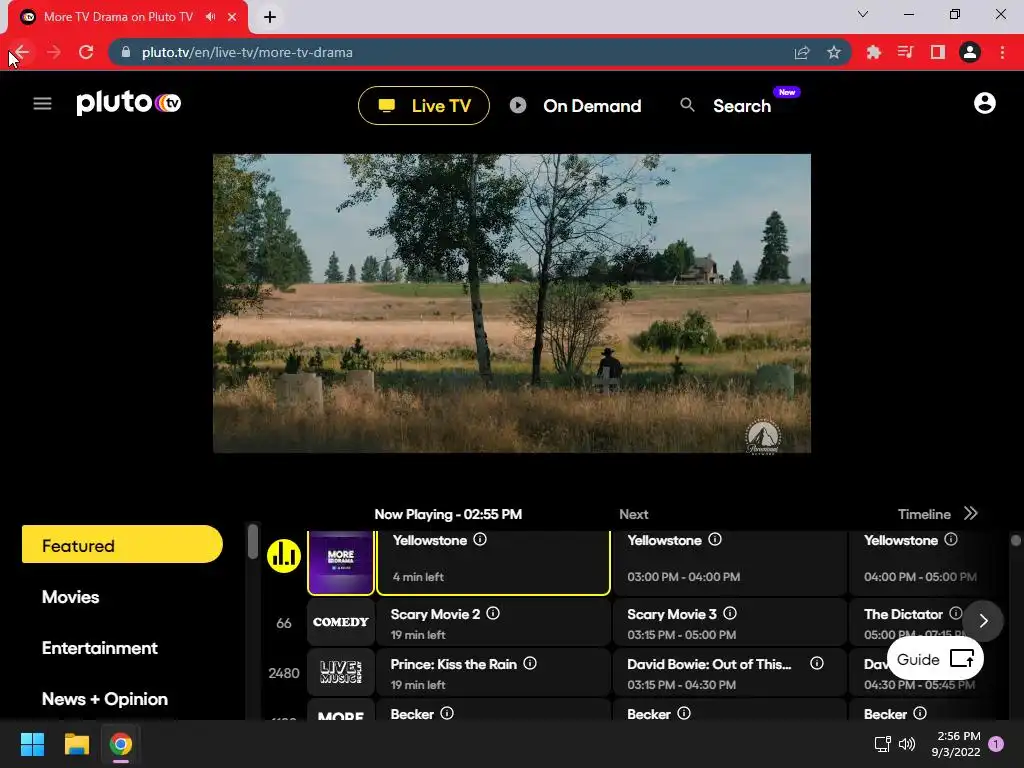This screenshot has height=768, width=1024.
Task: Show info for Yellowstone 4 min left
Action: [x=480, y=539]
